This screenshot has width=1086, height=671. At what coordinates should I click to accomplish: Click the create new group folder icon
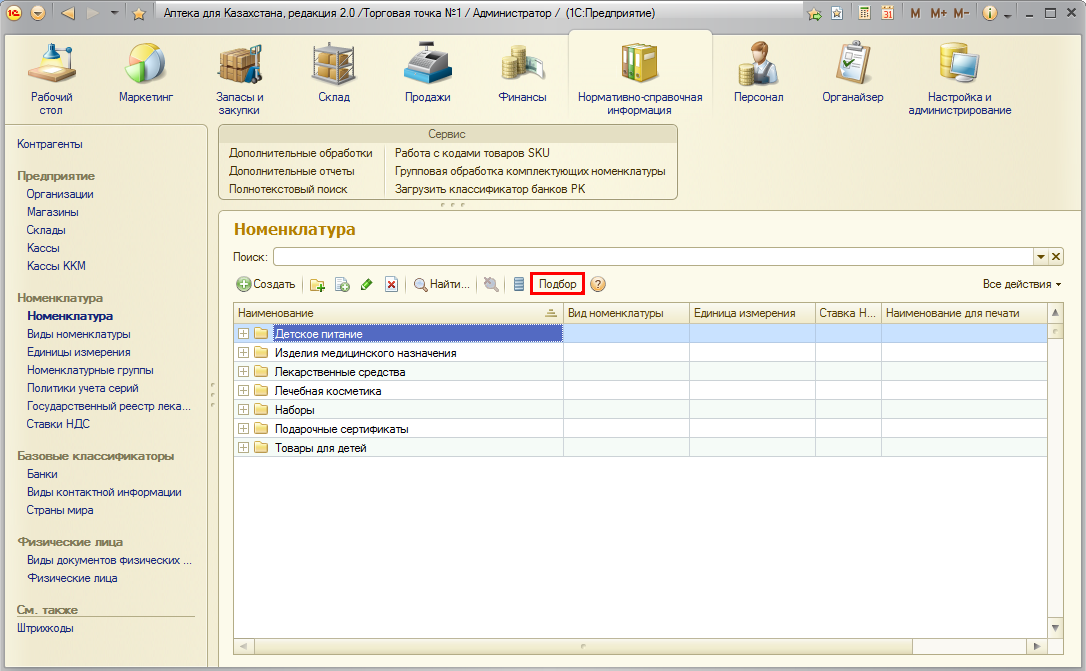coord(318,285)
